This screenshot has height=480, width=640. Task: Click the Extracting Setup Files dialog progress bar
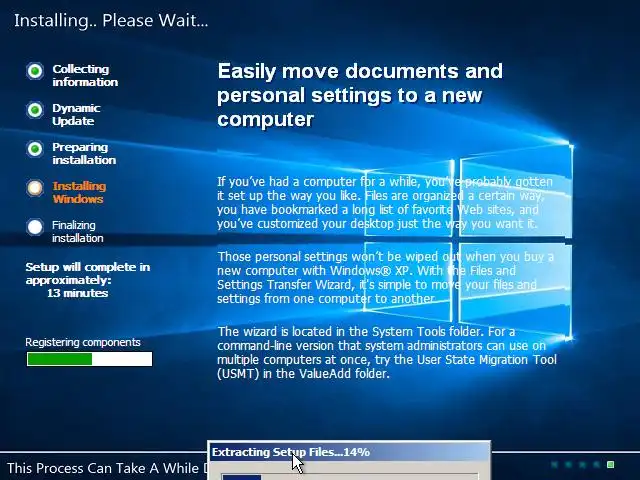click(x=350, y=477)
